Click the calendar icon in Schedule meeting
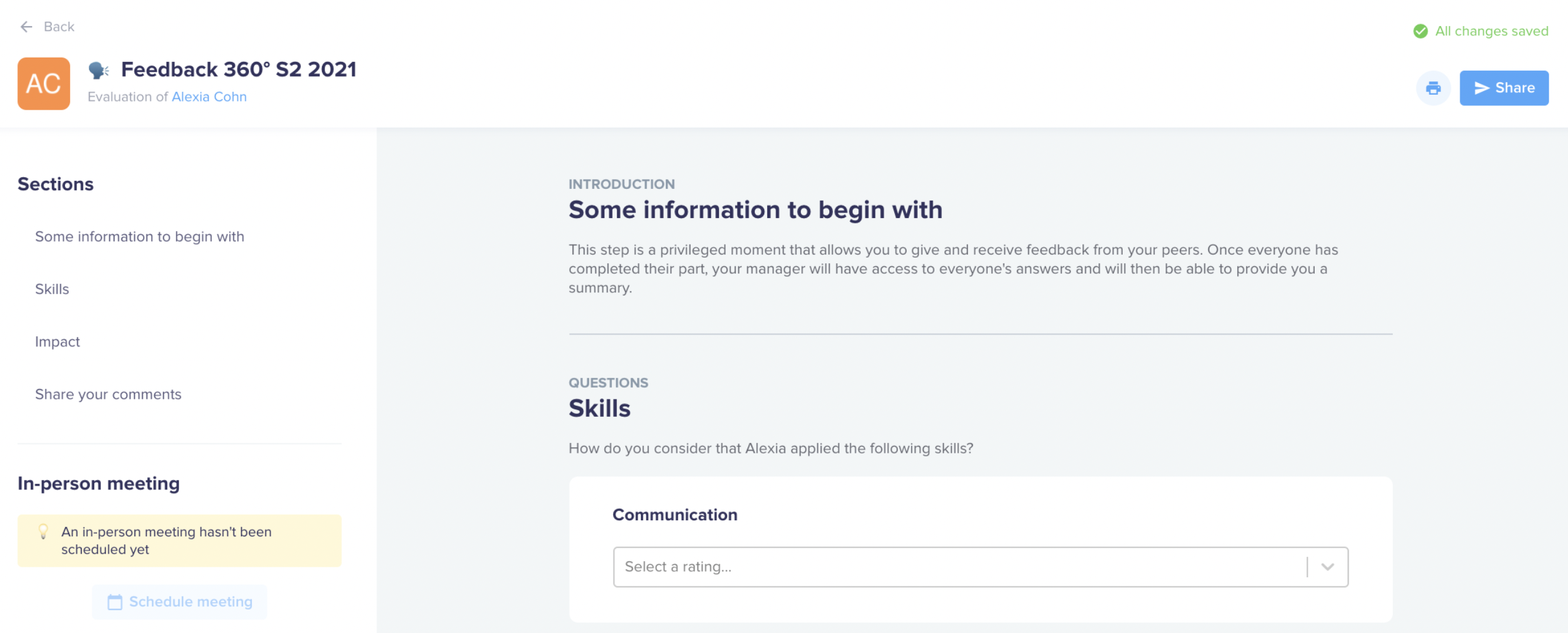The image size is (1568, 633). point(115,602)
